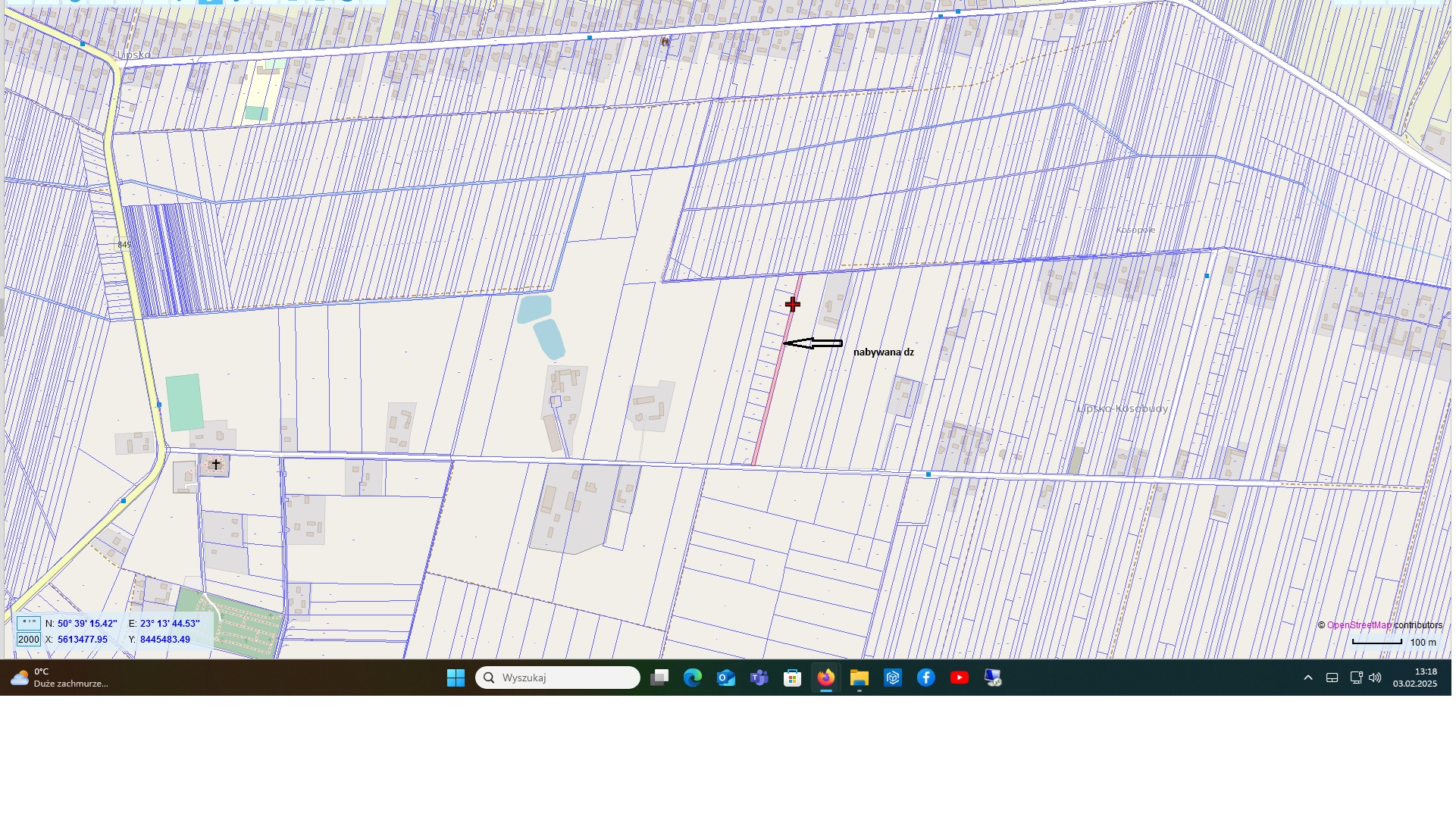Open the Facebook taskbar shortcut

click(926, 678)
